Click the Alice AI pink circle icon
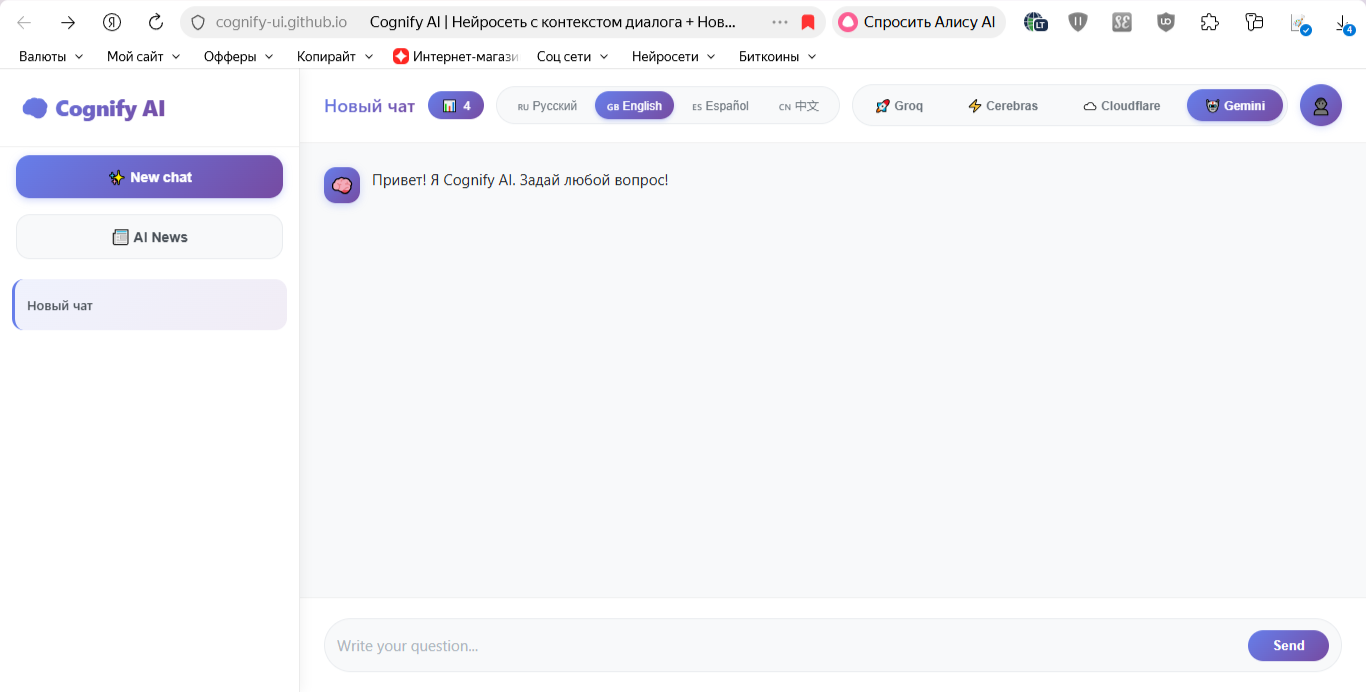This screenshot has width=1366, height=692. pos(848,22)
